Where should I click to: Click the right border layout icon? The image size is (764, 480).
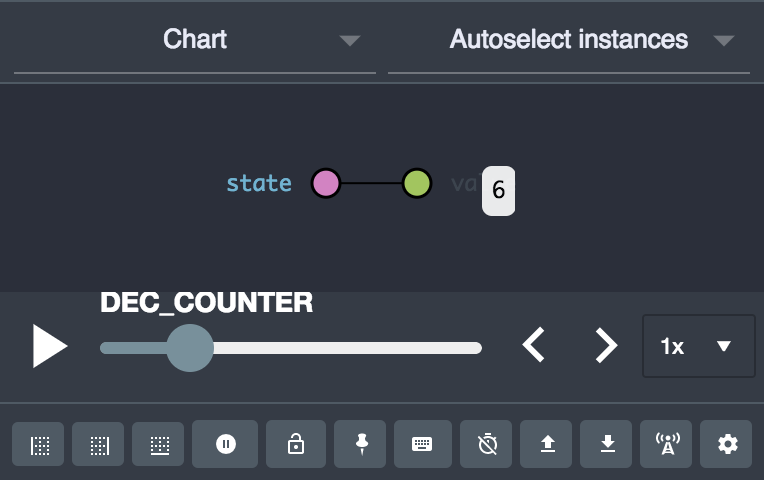98,445
